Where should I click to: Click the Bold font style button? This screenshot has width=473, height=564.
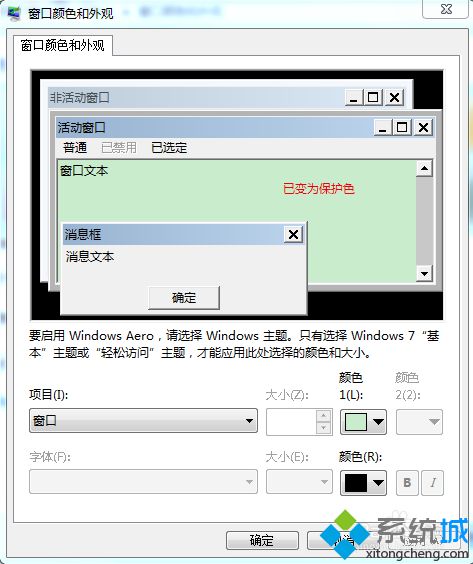click(x=407, y=483)
